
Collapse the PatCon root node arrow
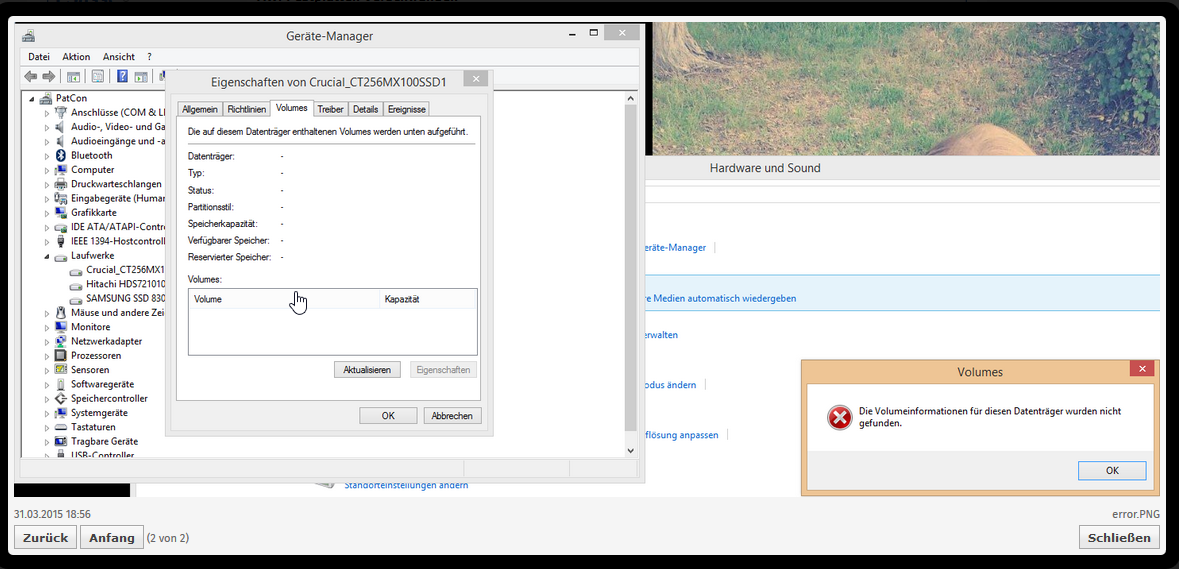(x=32, y=99)
